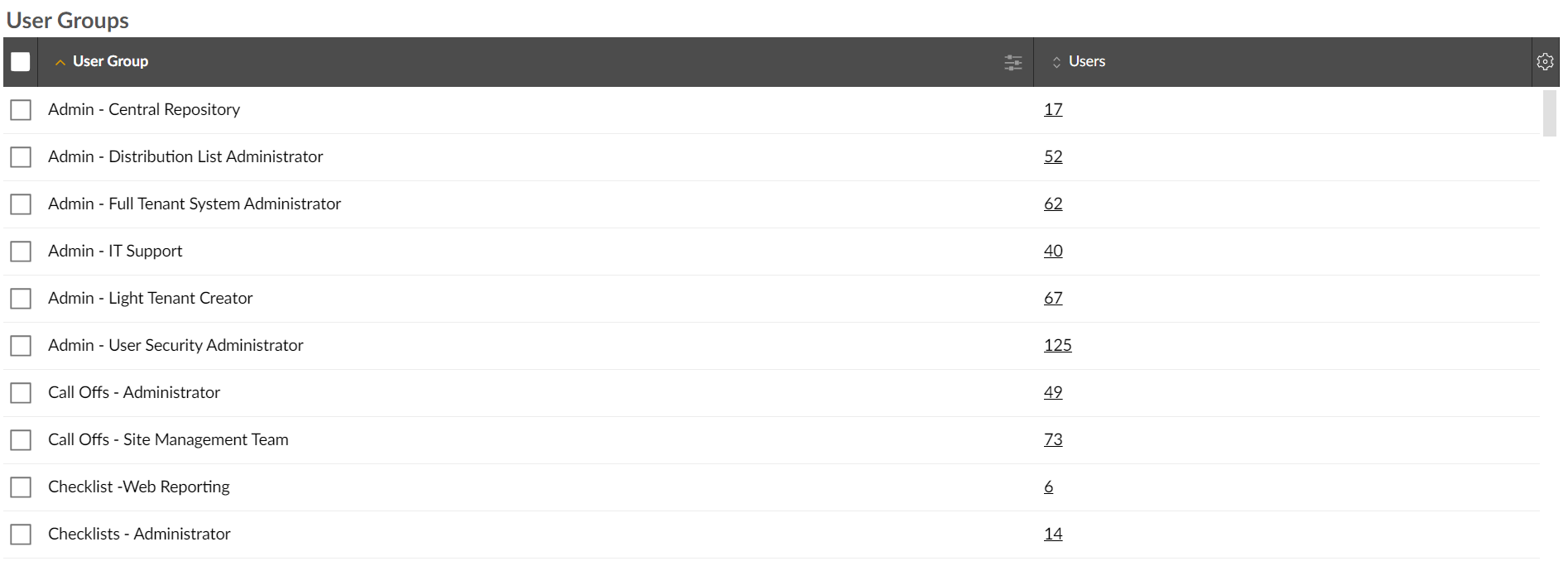Click the Admin - Distribution List Administrator row

pos(772,157)
